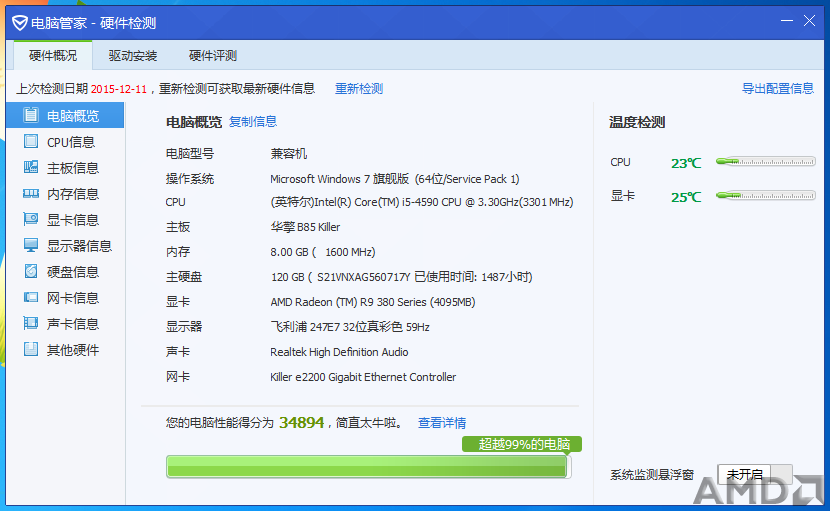Click the 温度检测 heading

click(637, 122)
